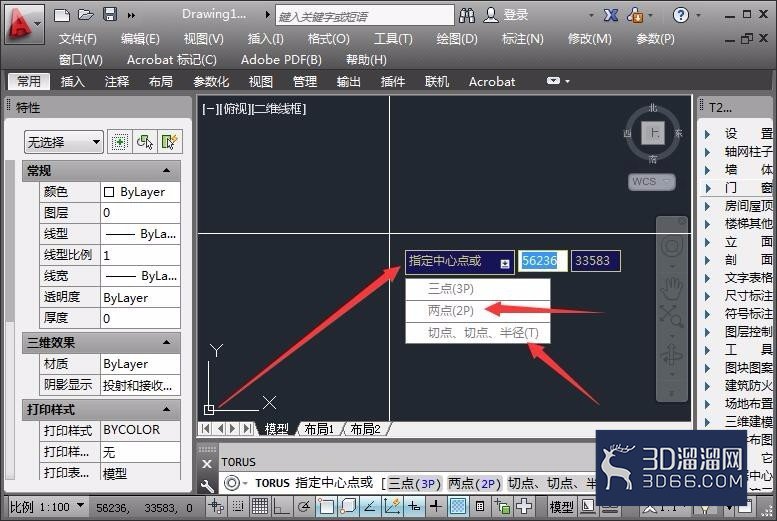Screen dimensions: 777x521
Task: Click the binoculars search icon
Action: 467,15
